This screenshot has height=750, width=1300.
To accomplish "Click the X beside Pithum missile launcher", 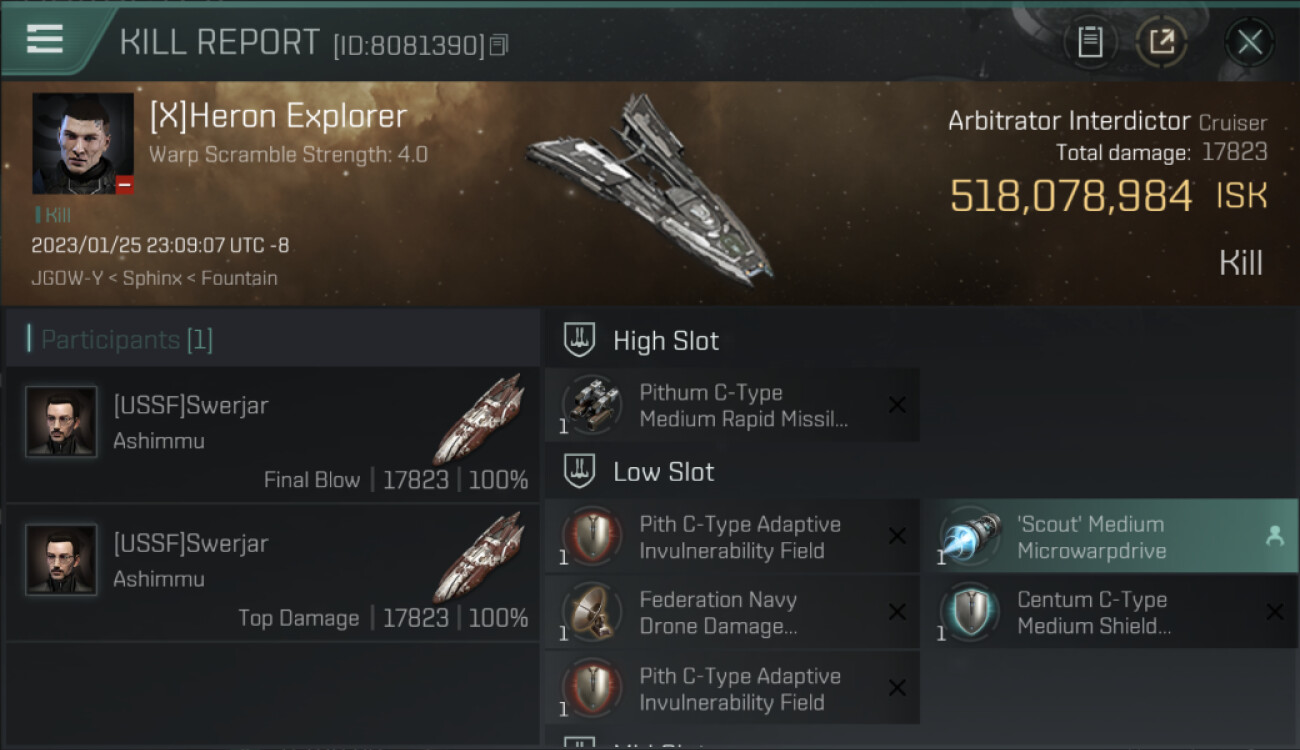I will (x=897, y=405).
